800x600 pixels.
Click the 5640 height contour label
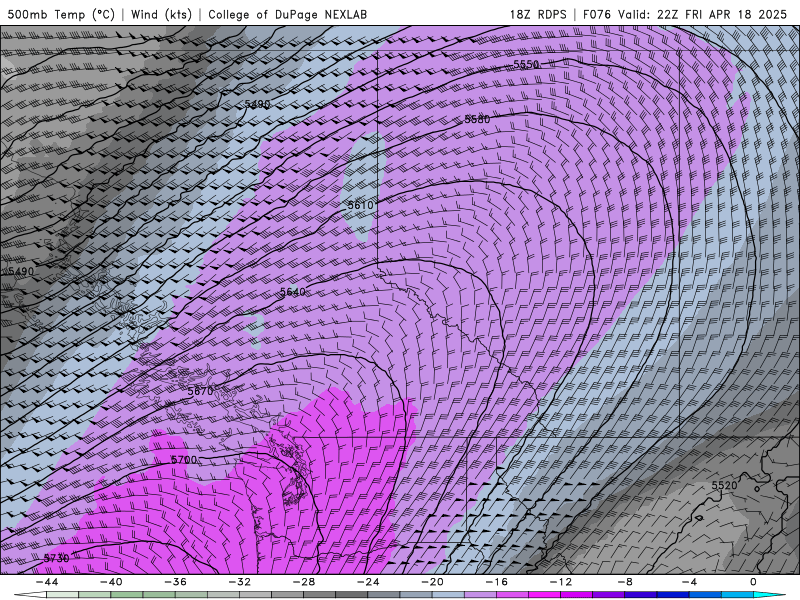tap(293, 292)
